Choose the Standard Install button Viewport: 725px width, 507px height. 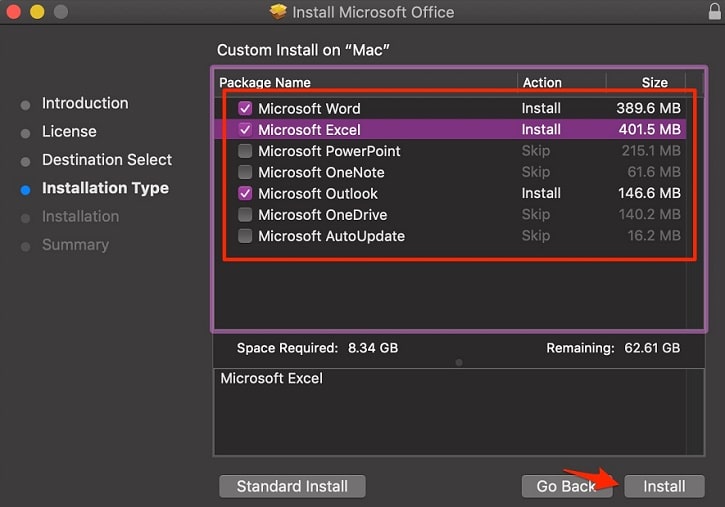(292, 486)
